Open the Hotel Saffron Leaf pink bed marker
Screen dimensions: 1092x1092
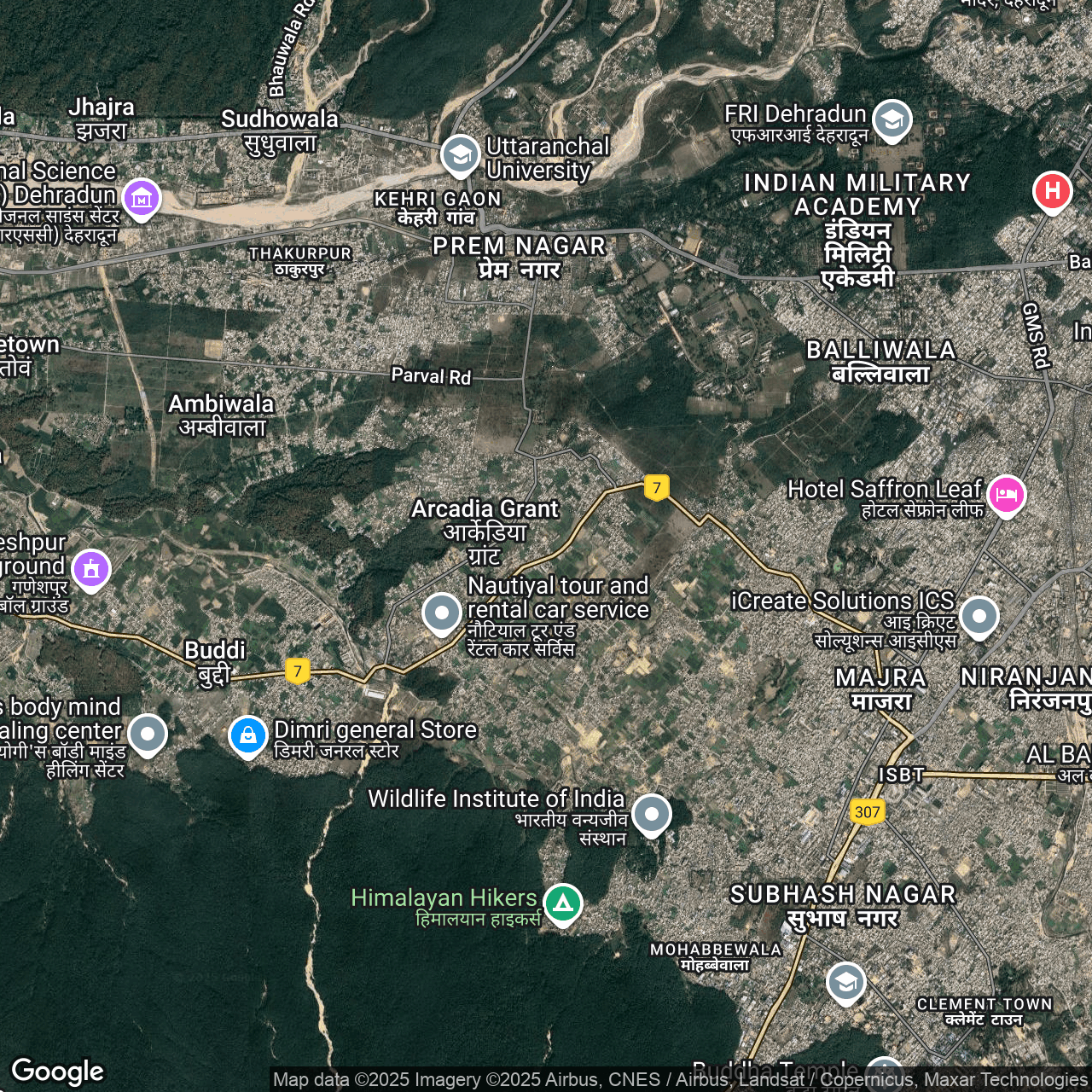point(1006,494)
